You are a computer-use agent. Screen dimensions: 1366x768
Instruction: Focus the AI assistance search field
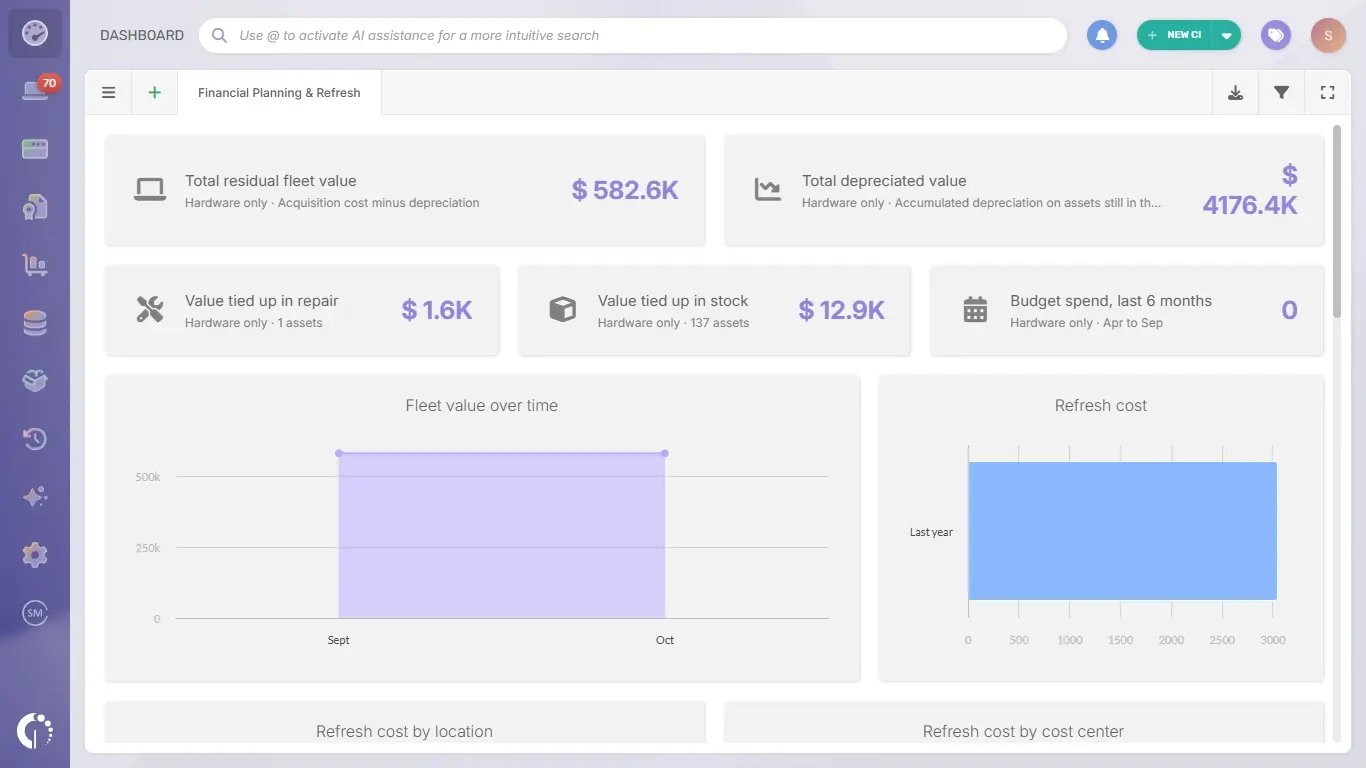point(633,35)
